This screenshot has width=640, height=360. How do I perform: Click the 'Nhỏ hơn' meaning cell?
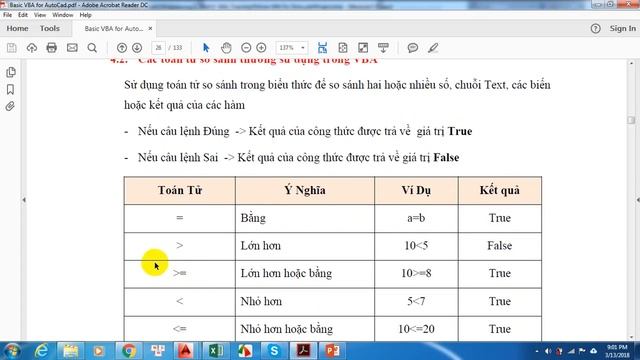(305, 301)
